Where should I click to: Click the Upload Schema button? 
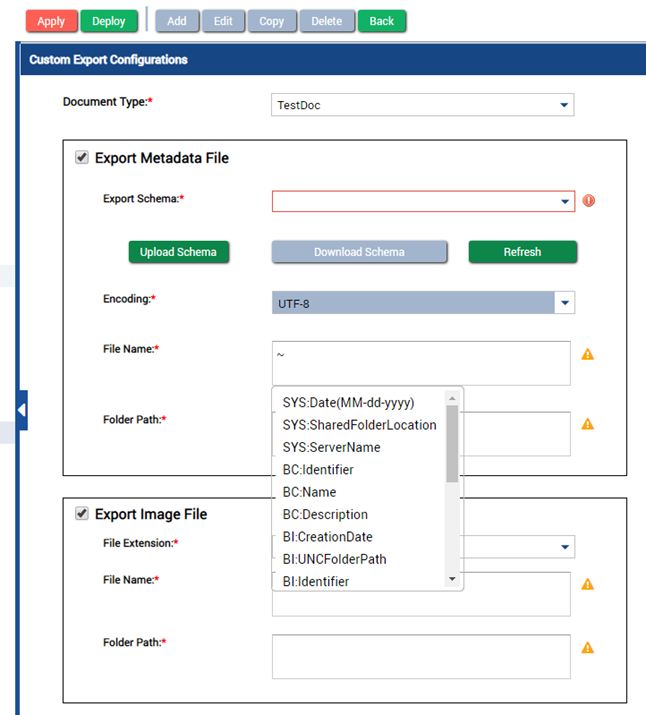tap(178, 252)
